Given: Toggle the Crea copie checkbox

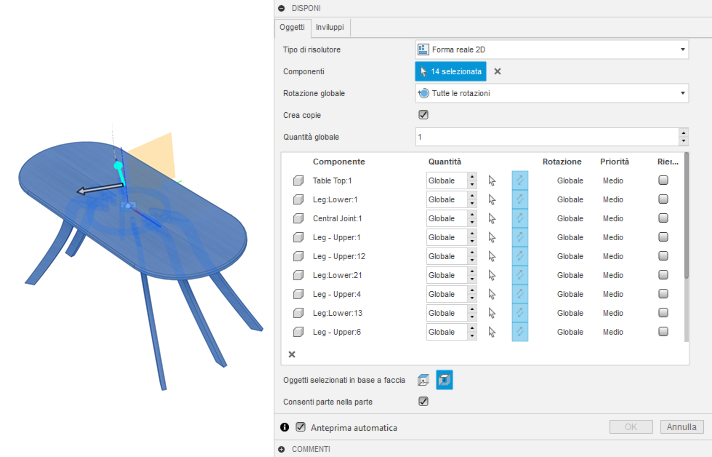Looking at the screenshot, I should tap(424, 115).
